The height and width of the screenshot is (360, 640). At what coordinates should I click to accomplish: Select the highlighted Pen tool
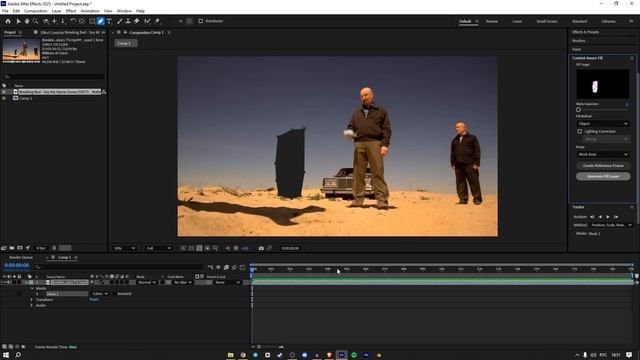point(100,21)
